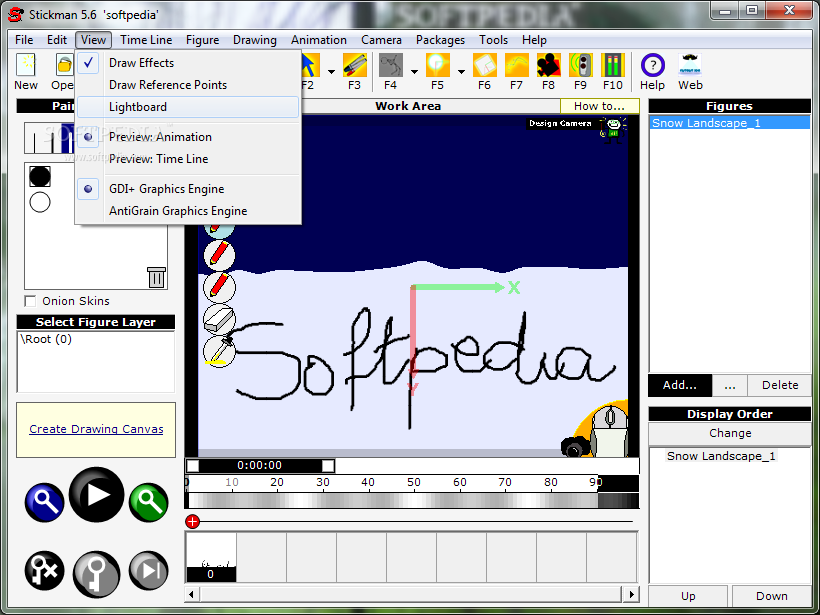The width and height of the screenshot is (820, 615).
Task: Select Preview: Animation option
Action: [188, 137]
